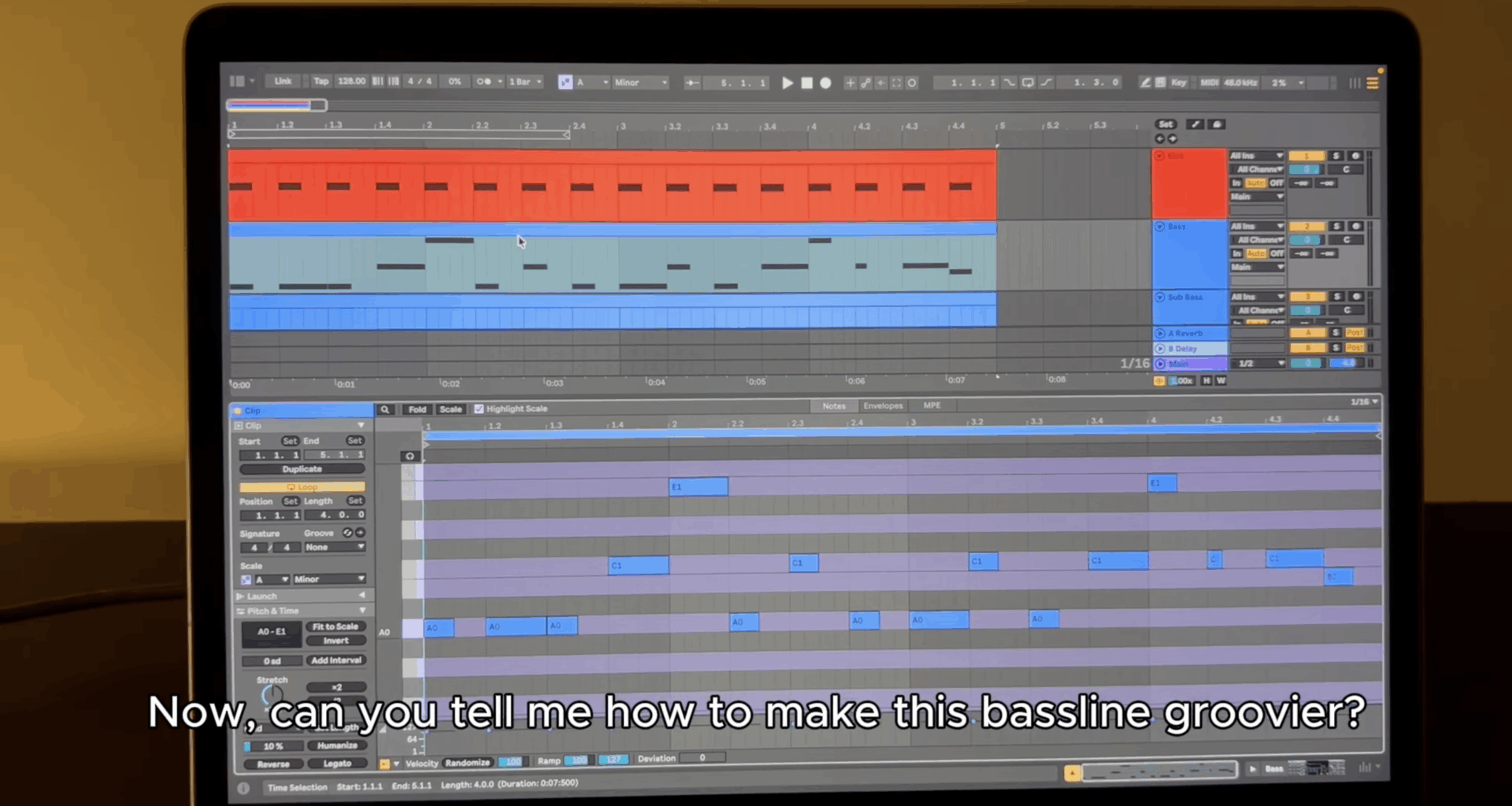
Task: Open the Groove None dropdown
Action: 335,547
